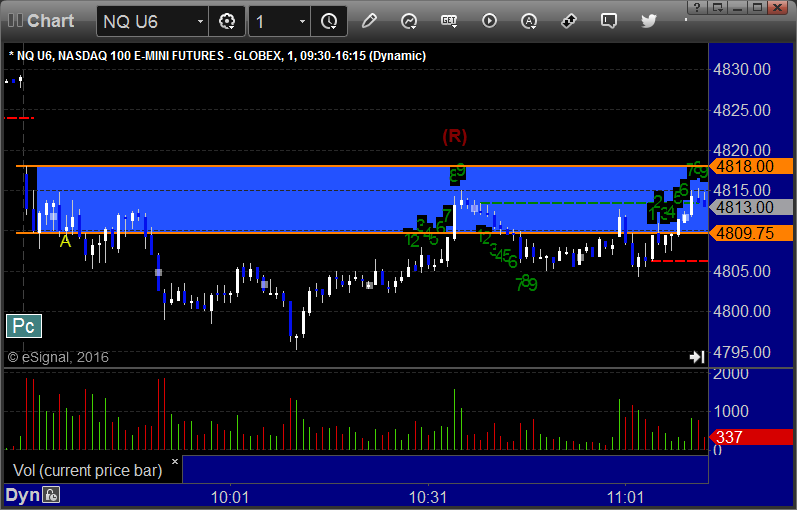Open the symbol settings gear menu
This screenshot has width=797, height=510.
tap(227, 21)
